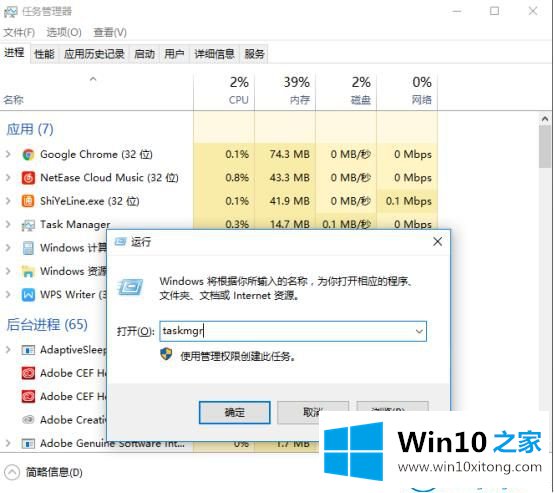The height and width of the screenshot is (493, 554).
Task: Click the AdaptiveSleep process icon
Action: click(x=28, y=350)
